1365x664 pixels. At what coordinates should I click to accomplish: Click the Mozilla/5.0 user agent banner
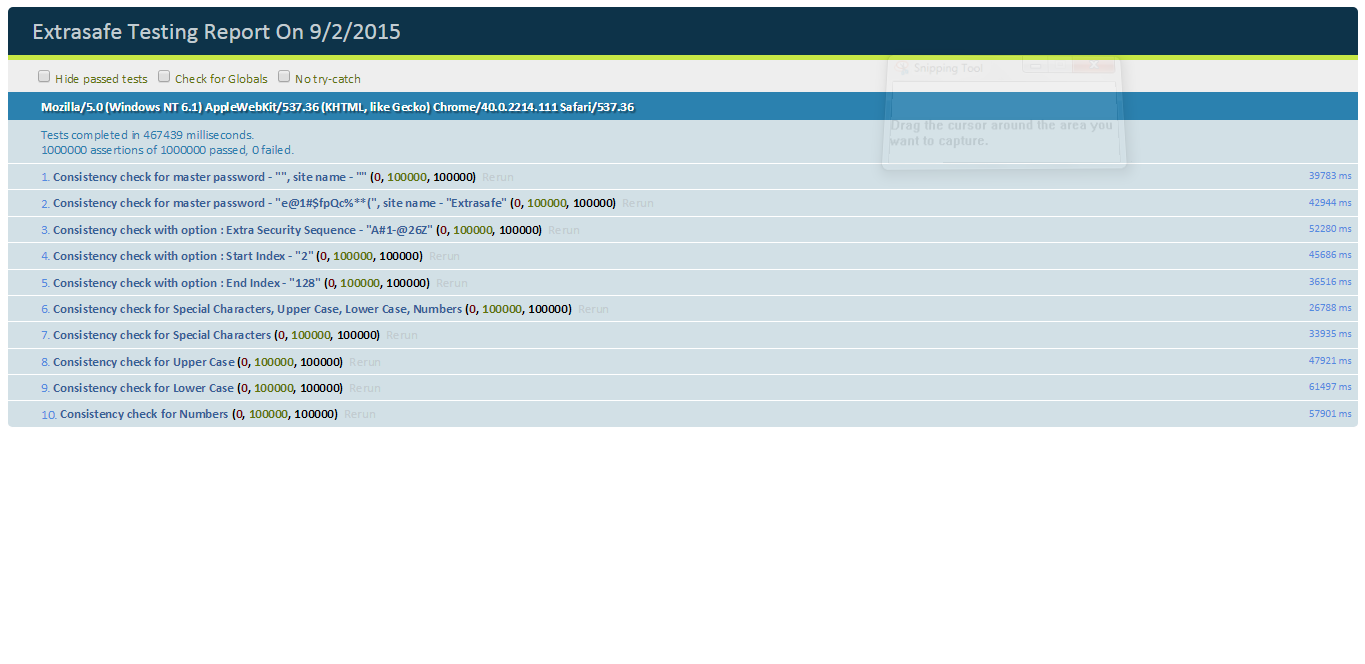click(337, 107)
